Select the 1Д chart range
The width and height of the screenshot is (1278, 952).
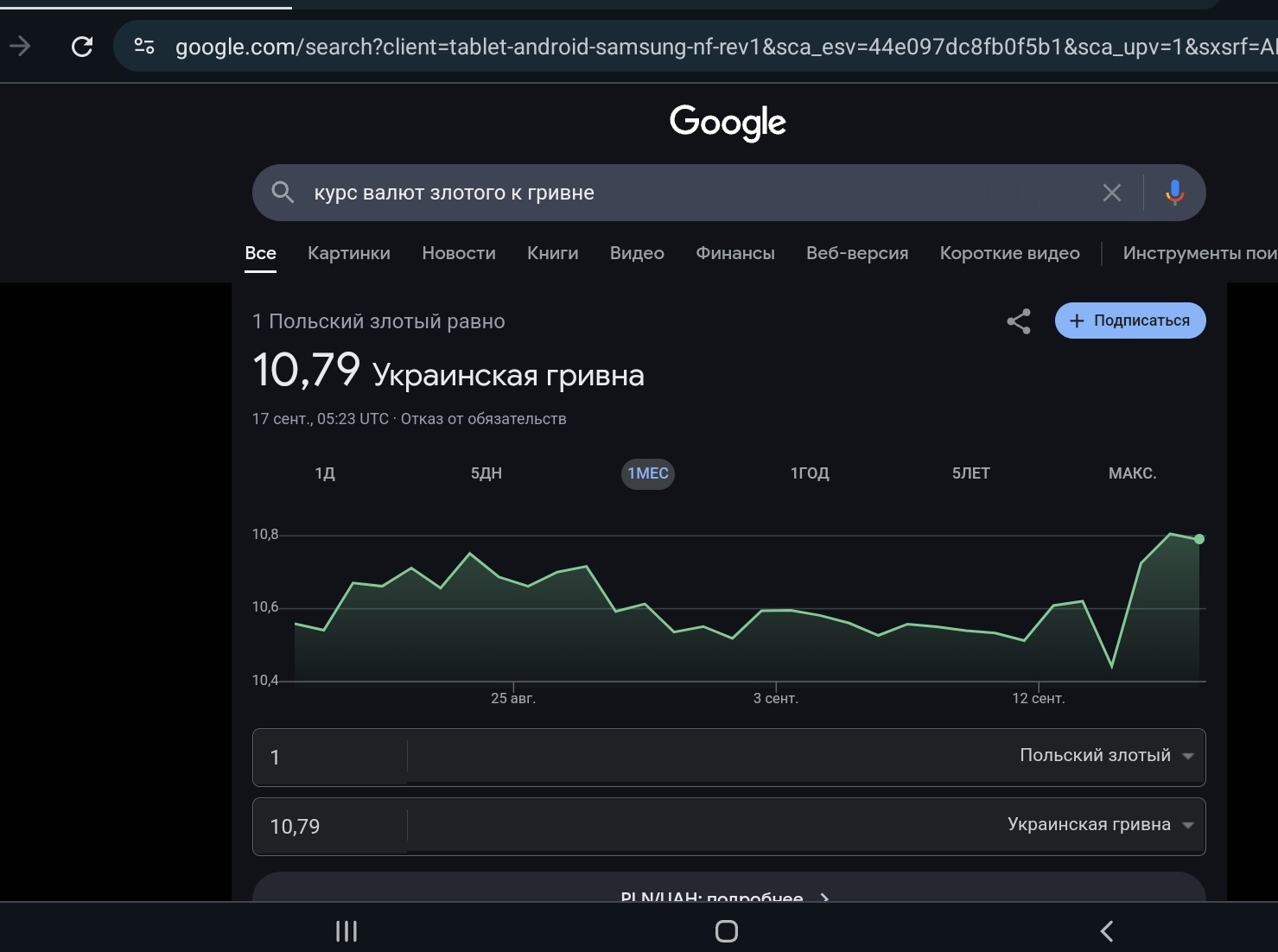coord(325,473)
